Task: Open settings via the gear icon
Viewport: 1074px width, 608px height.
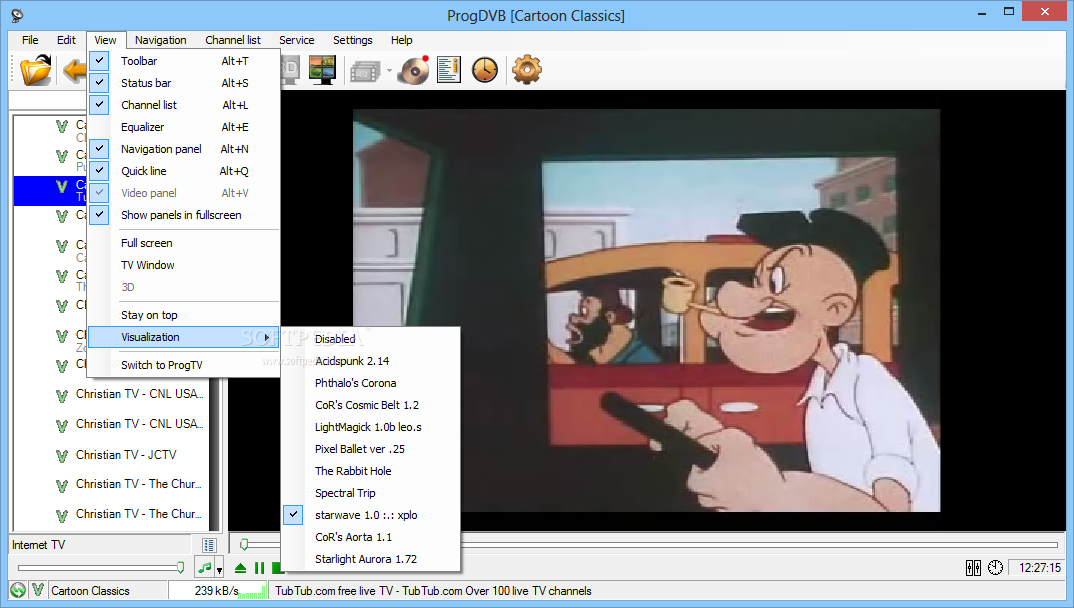Action: click(527, 70)
